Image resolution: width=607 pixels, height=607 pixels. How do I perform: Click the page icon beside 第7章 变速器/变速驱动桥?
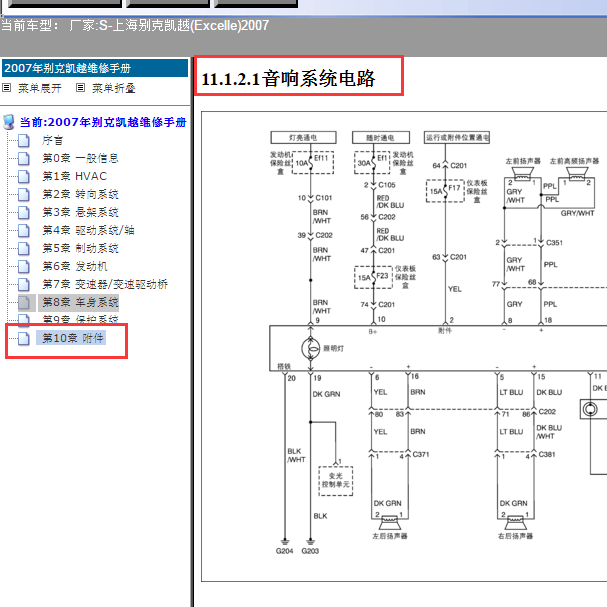coord(24,284)
